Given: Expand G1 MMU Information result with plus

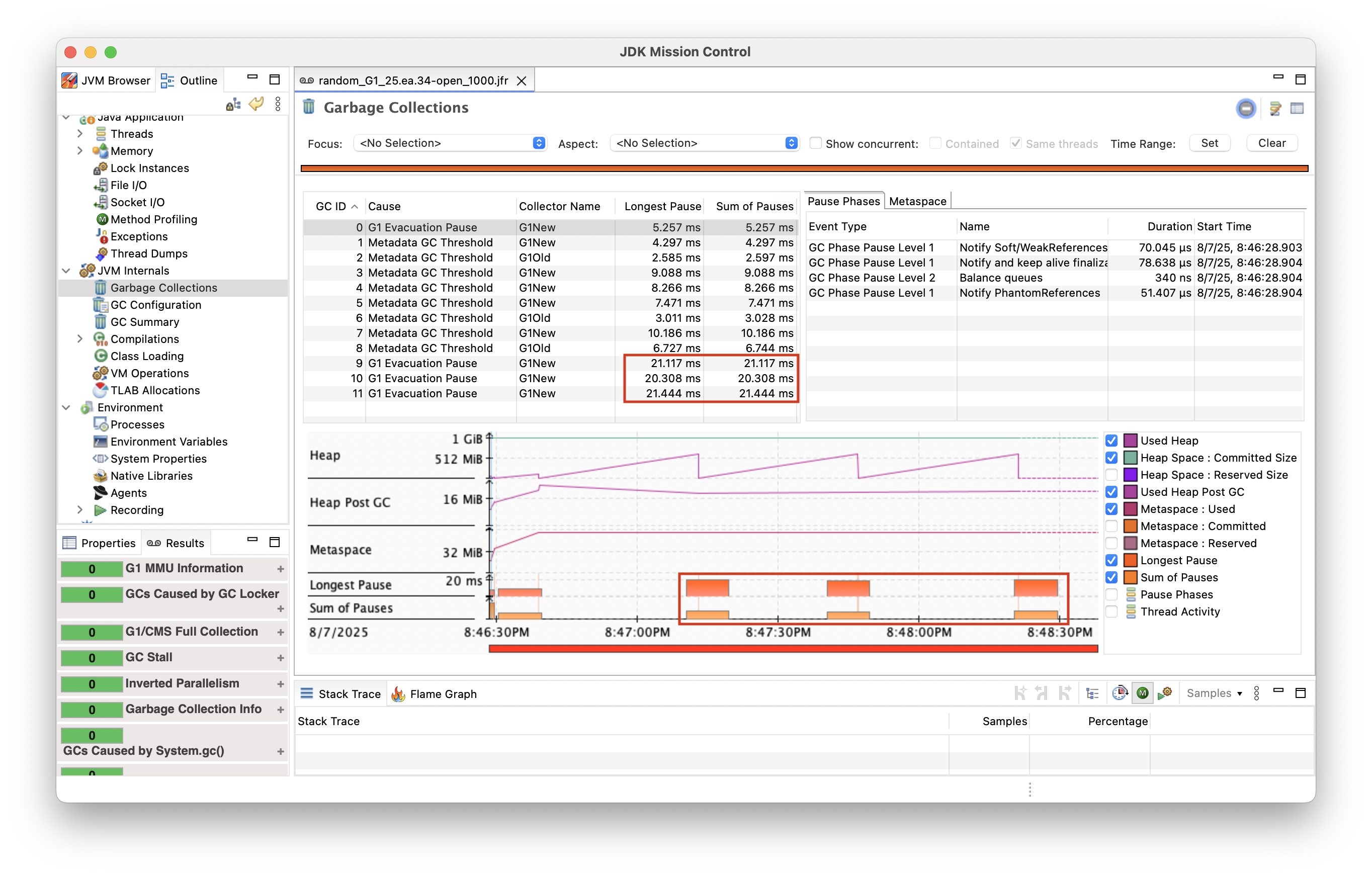Looking at the screenshot, I should click(280, 568).
